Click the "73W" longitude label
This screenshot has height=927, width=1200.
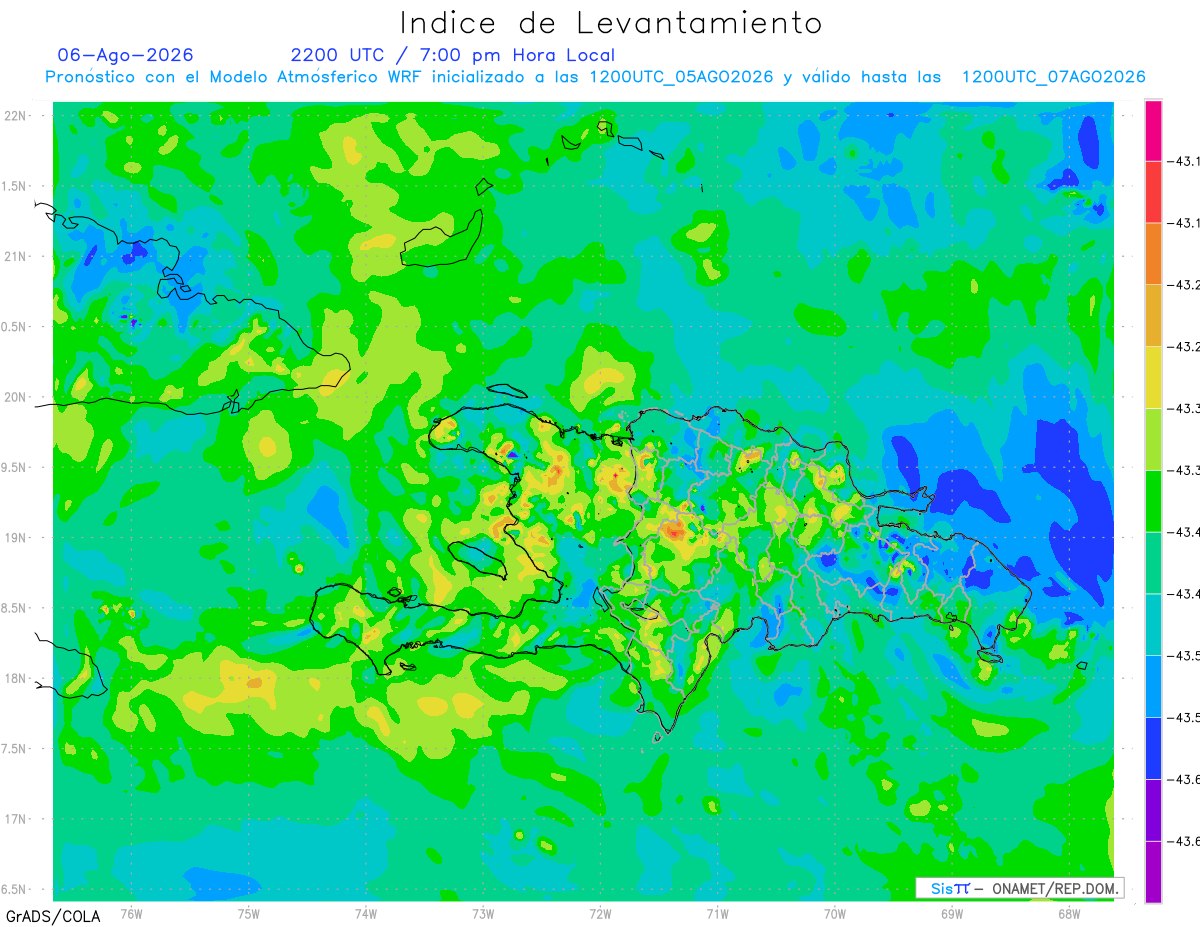click(x=483, y=913)
